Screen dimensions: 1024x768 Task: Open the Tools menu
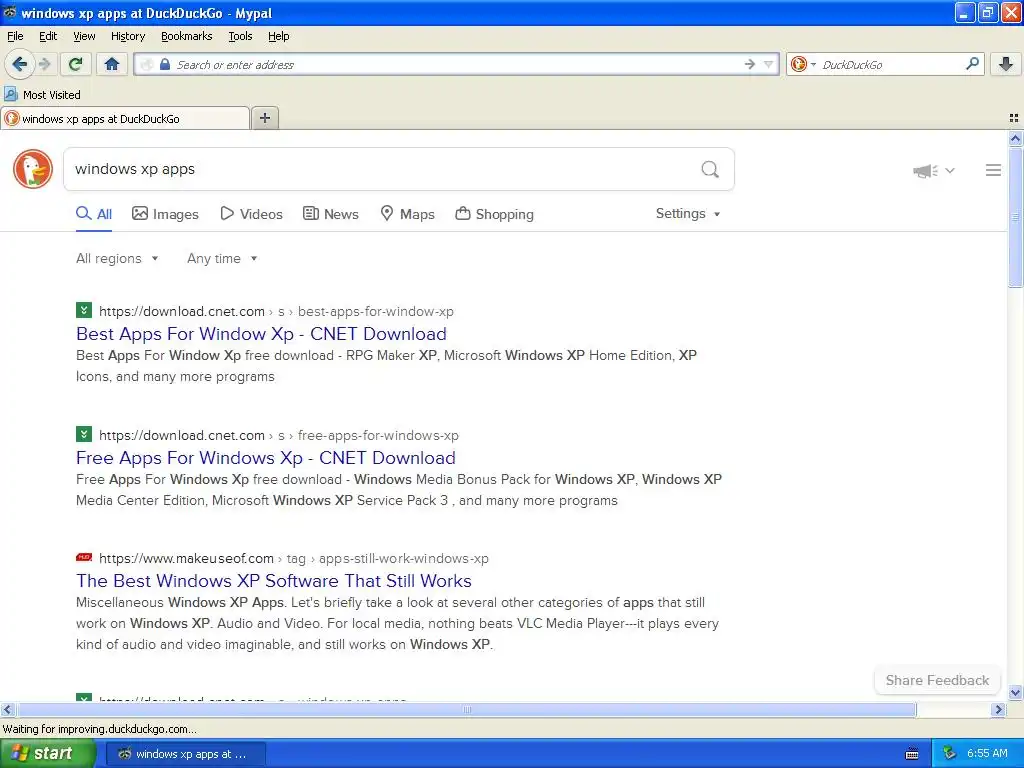click(240, 36)
